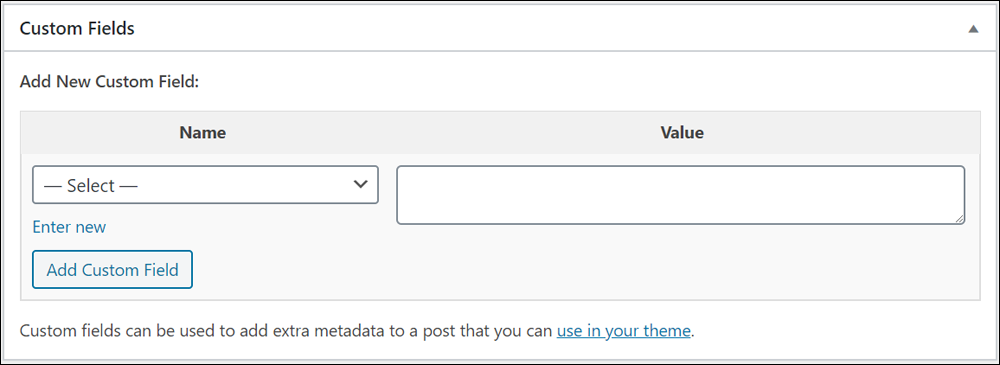Image resolution: width=1000 pixels, height=365 pixels.
Task: Click the Add New Custom Field label
Action: 110,82
